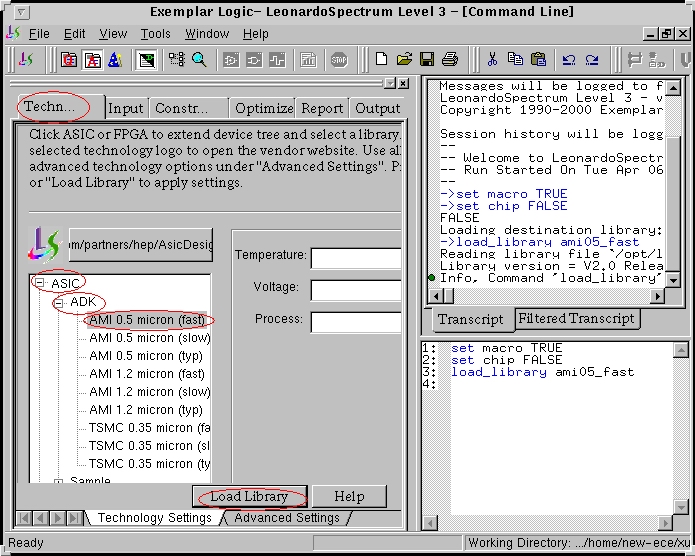The height and width of the screenshot is (556, 695).
Task: Select the Transcript tab
Action: [x=472, y=319]
